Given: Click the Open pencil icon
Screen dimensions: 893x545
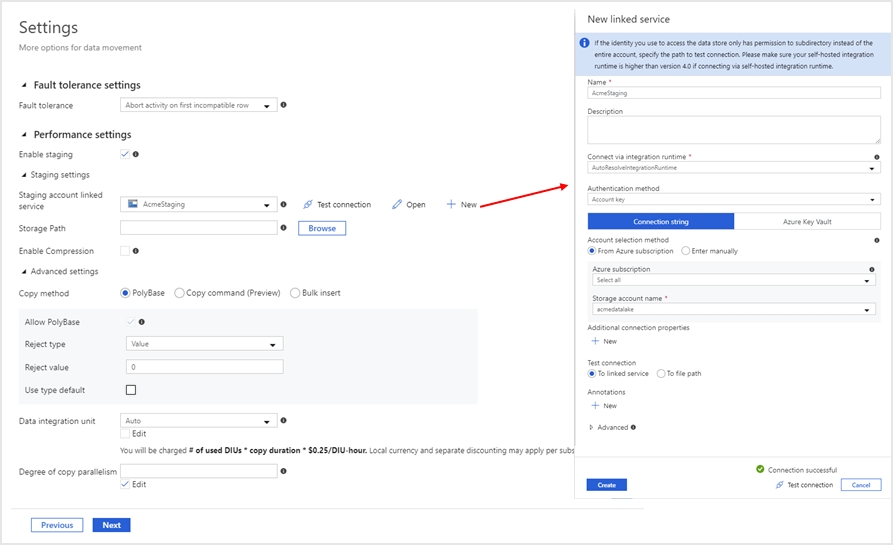Looking at the screenshot, I should tap(397, 204).
